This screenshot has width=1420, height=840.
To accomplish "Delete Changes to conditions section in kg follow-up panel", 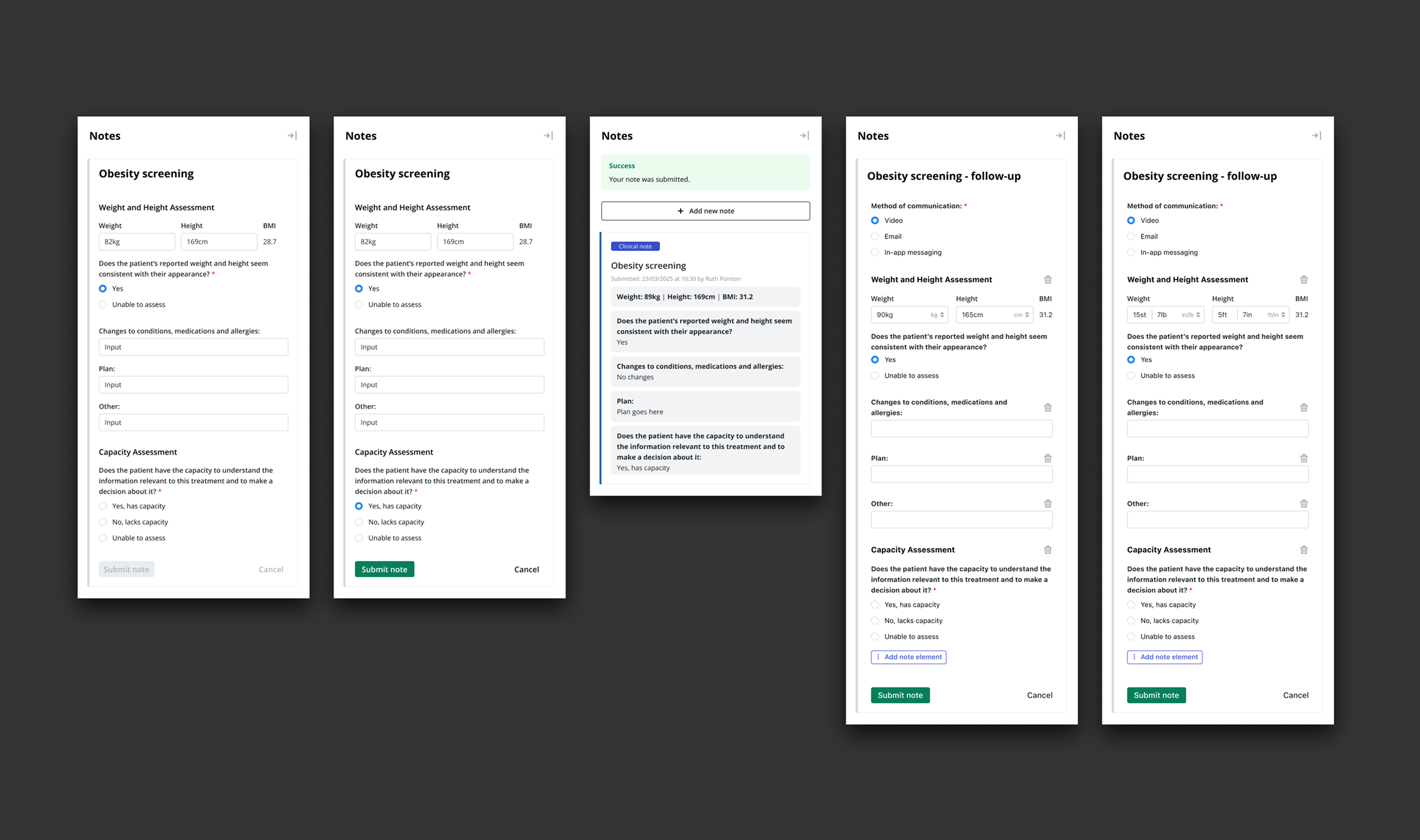I will 1048,408.
